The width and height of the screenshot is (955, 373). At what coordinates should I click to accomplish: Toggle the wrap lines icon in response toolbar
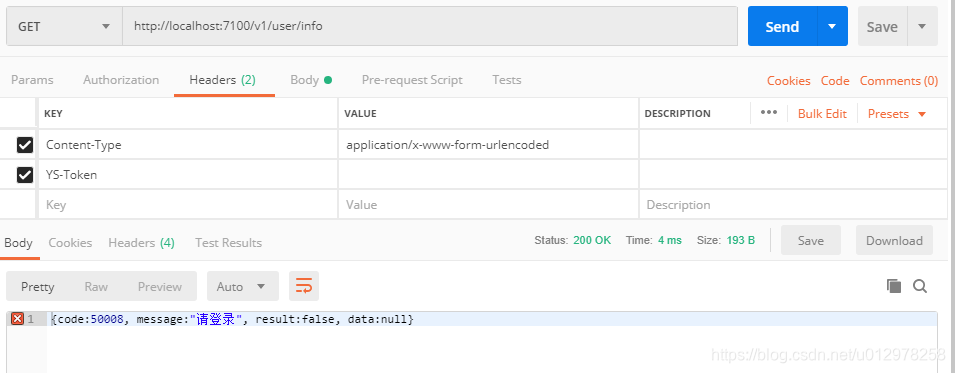(303, 286)
